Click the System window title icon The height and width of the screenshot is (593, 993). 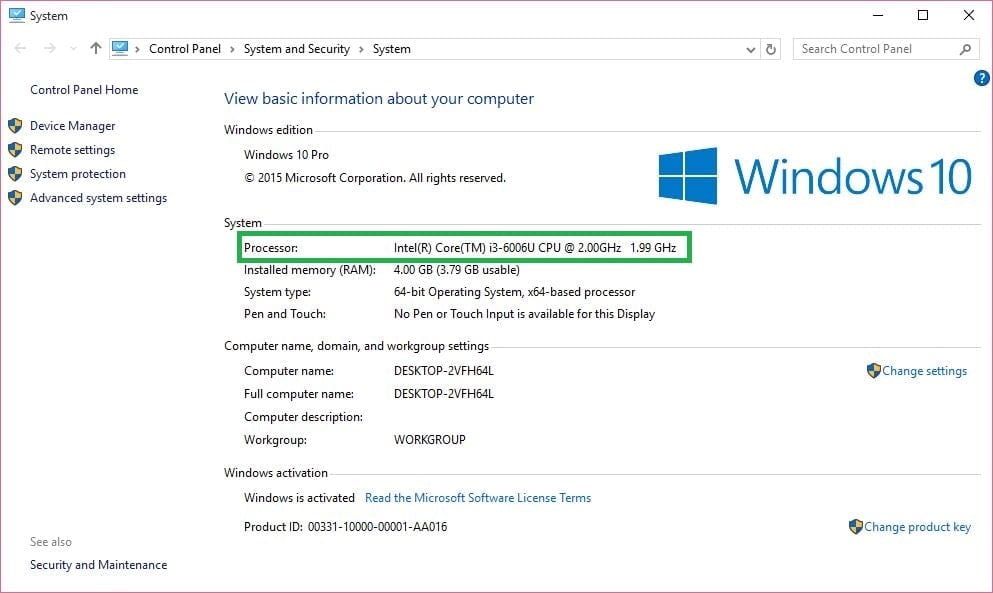tap(16, 15)
